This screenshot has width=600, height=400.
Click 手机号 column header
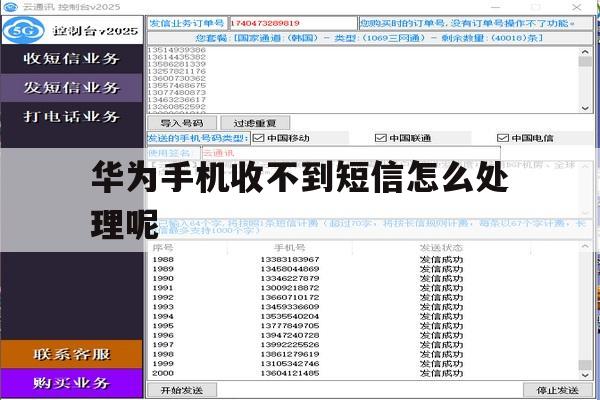click(x=290, y=248)
